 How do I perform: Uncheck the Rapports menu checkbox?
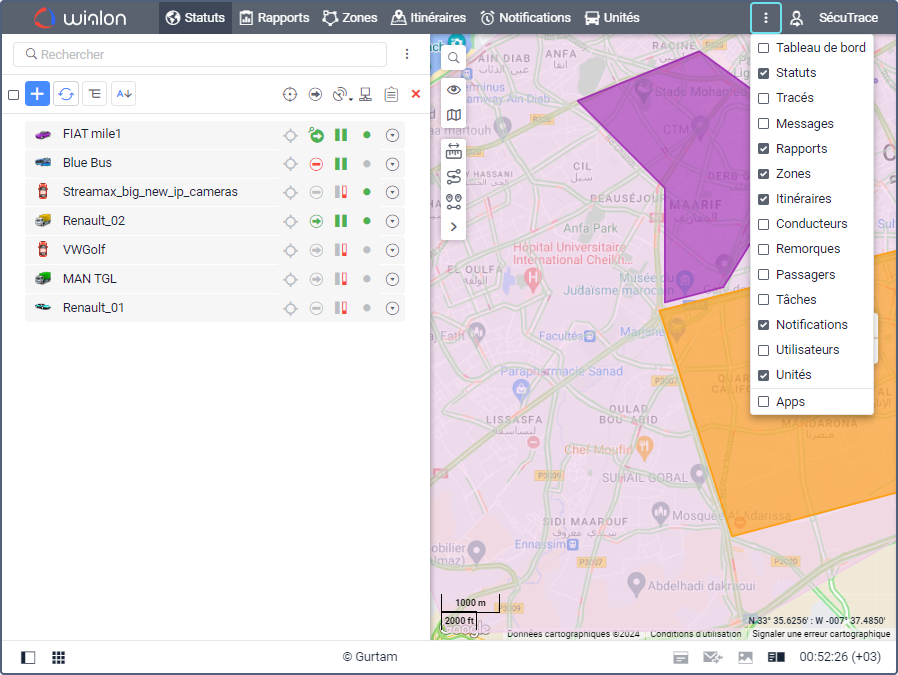pos(764,149)
